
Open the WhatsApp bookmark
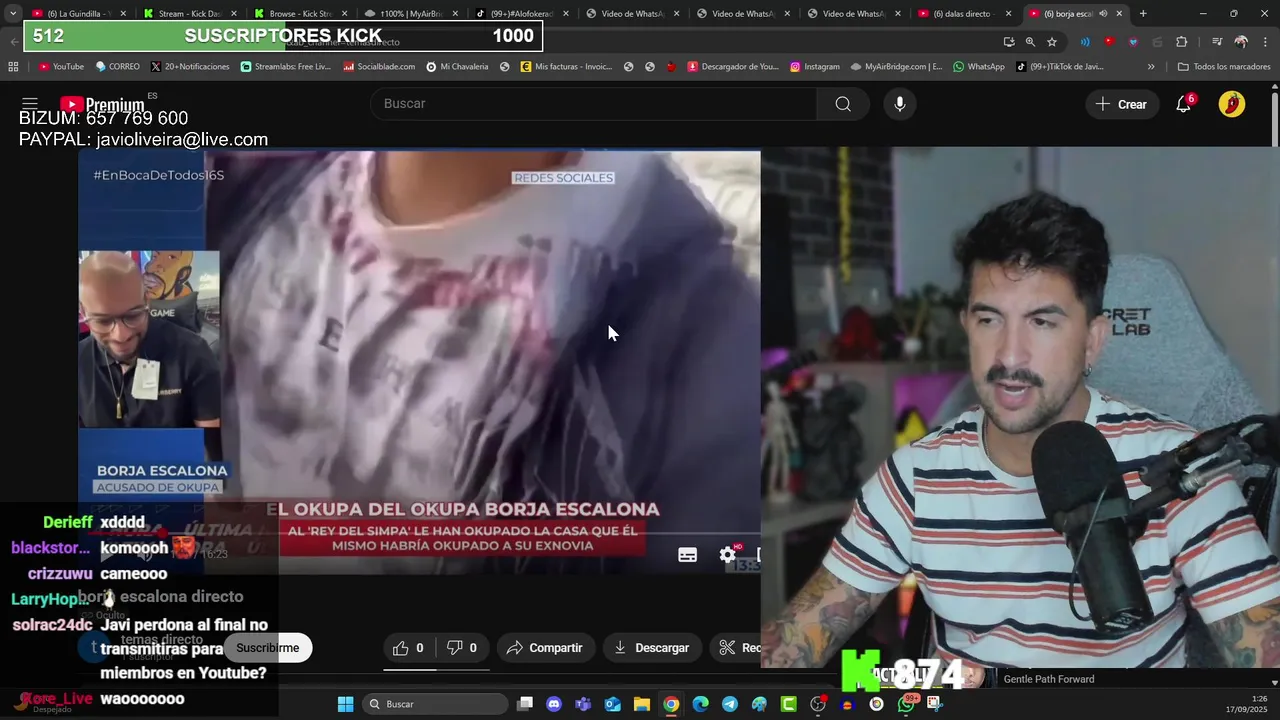tap(978, 67)
